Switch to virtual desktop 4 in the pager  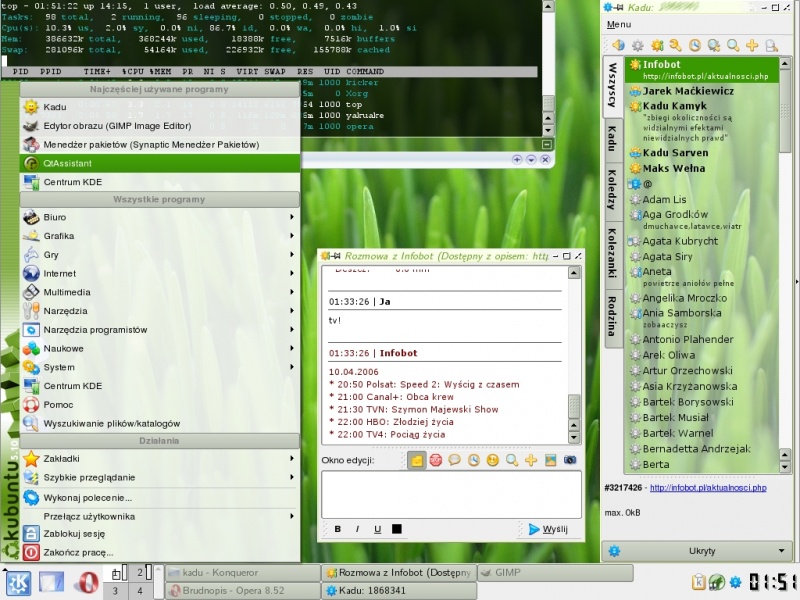pyautogui.click(x=140, y=590)
